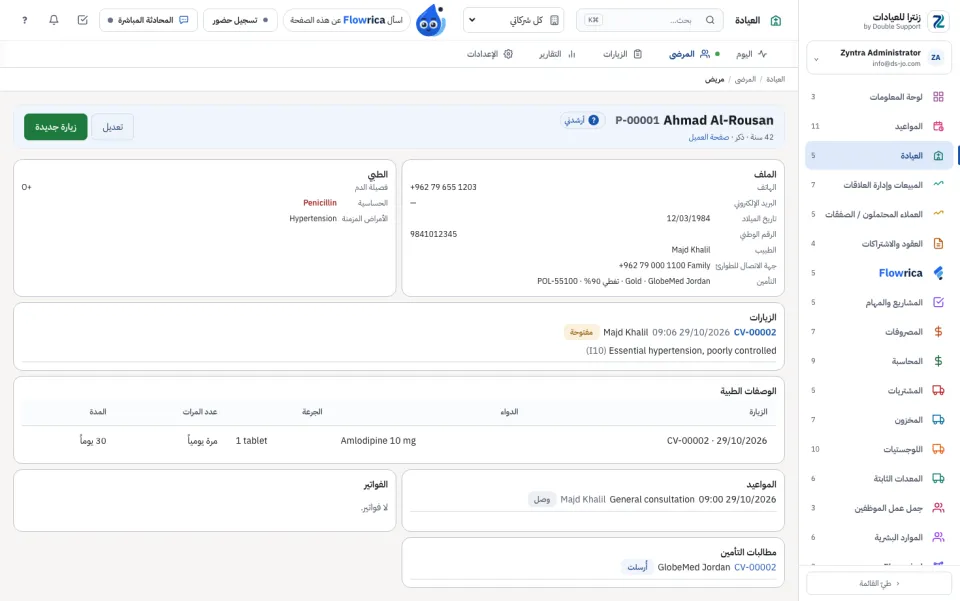The image size is (960, 601).
Task: Click the sent status badge on claim
Action: pos(637,567)
